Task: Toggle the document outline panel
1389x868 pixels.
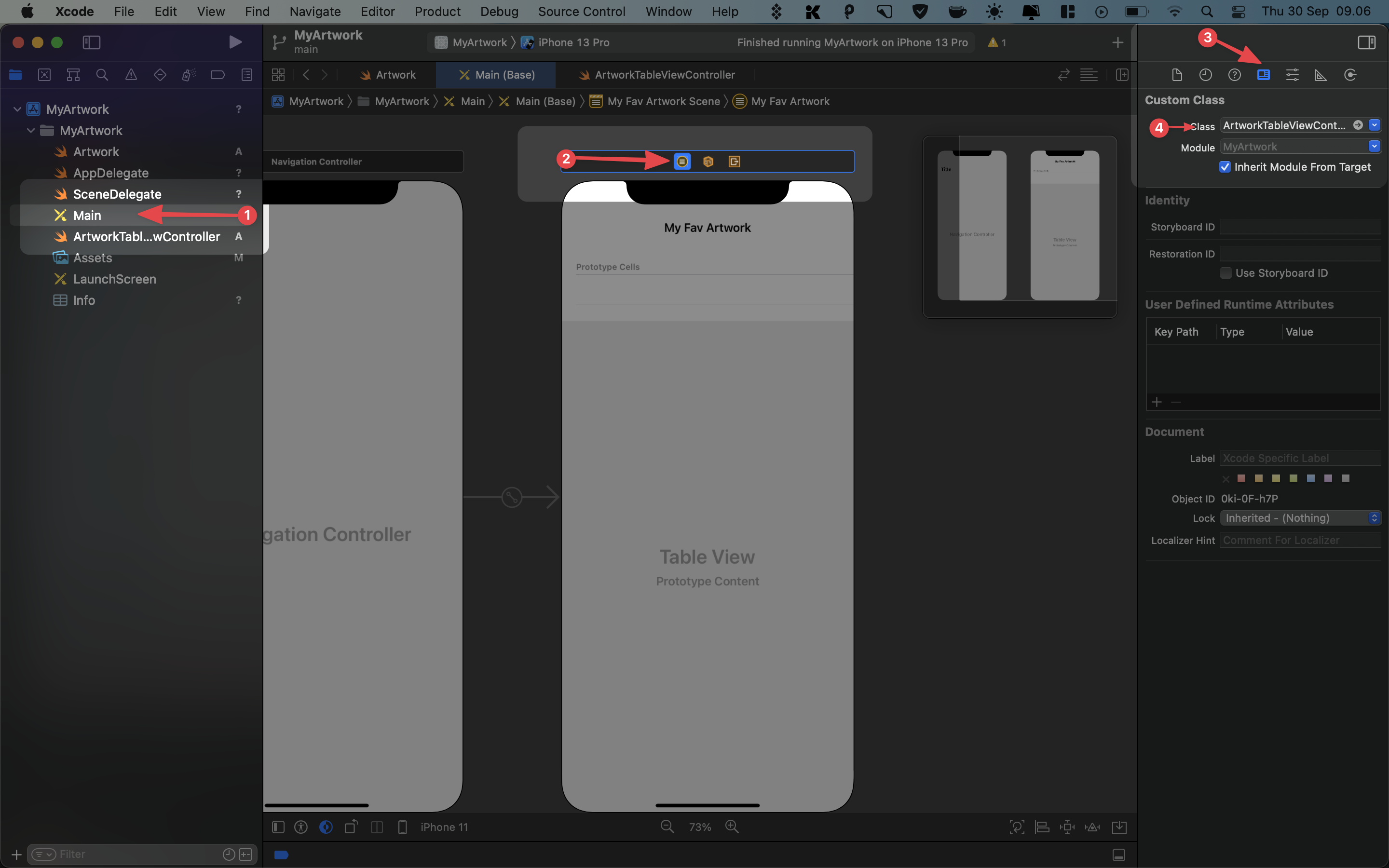Action: [x=278, y=827]
